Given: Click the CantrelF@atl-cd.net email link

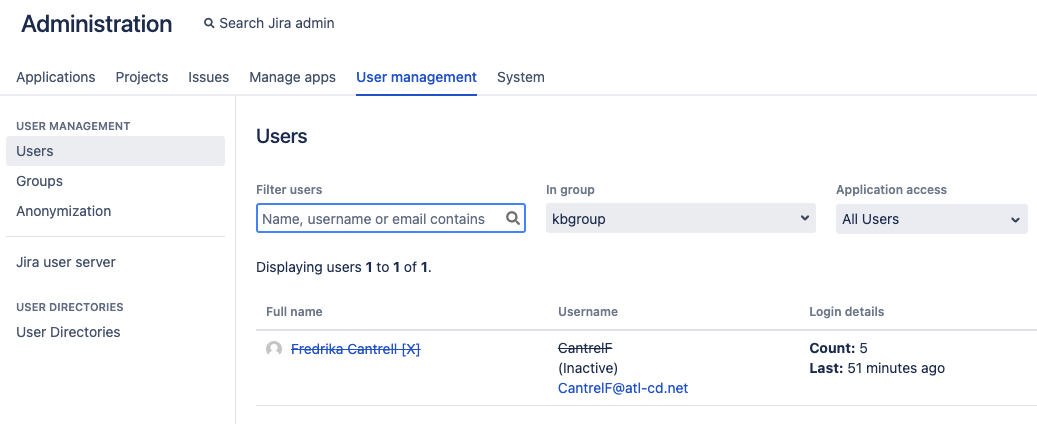Looking at the screenshot, I should 623,387.
